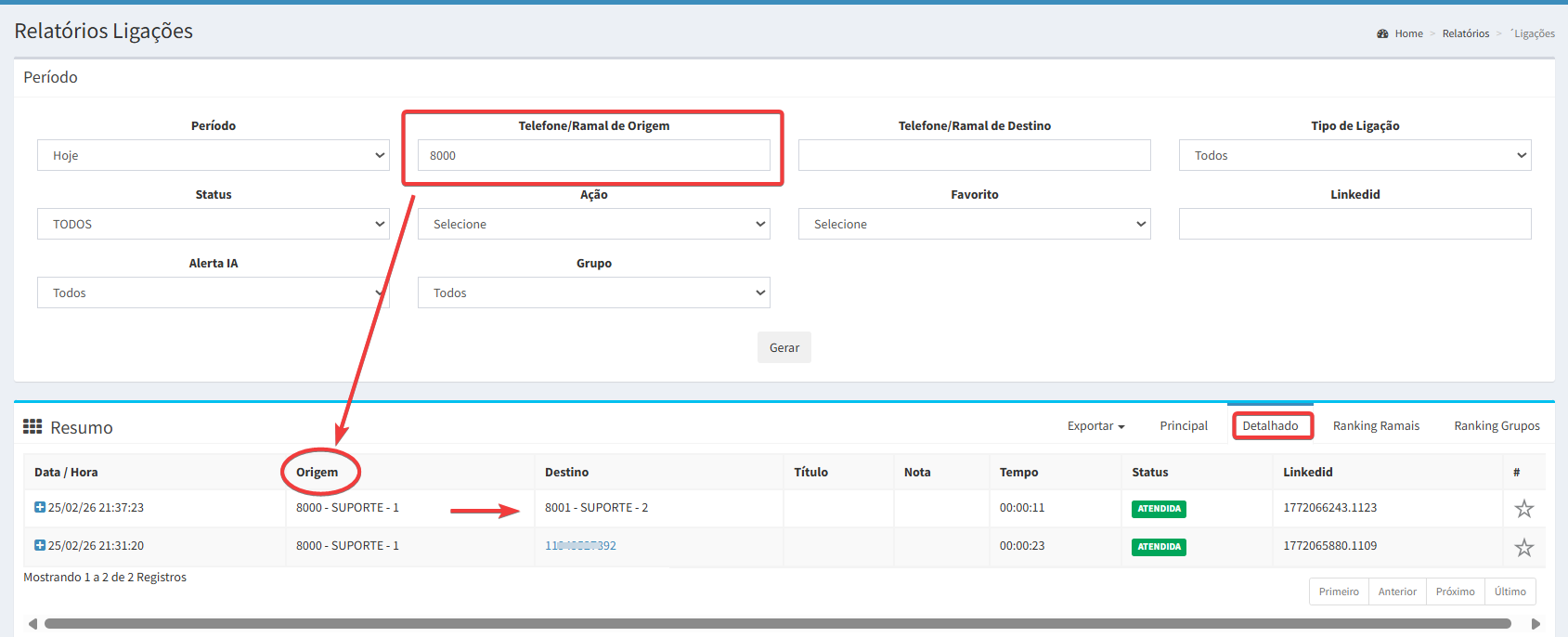Focus the Telefone/Ramal de Destino field

pyautogui.click(x=974, y=155)
